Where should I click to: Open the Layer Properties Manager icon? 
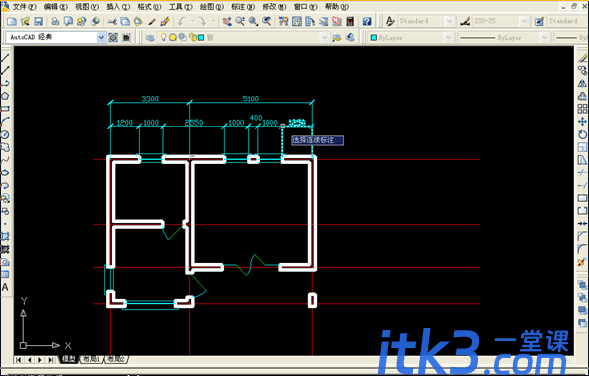click(150, 38)
